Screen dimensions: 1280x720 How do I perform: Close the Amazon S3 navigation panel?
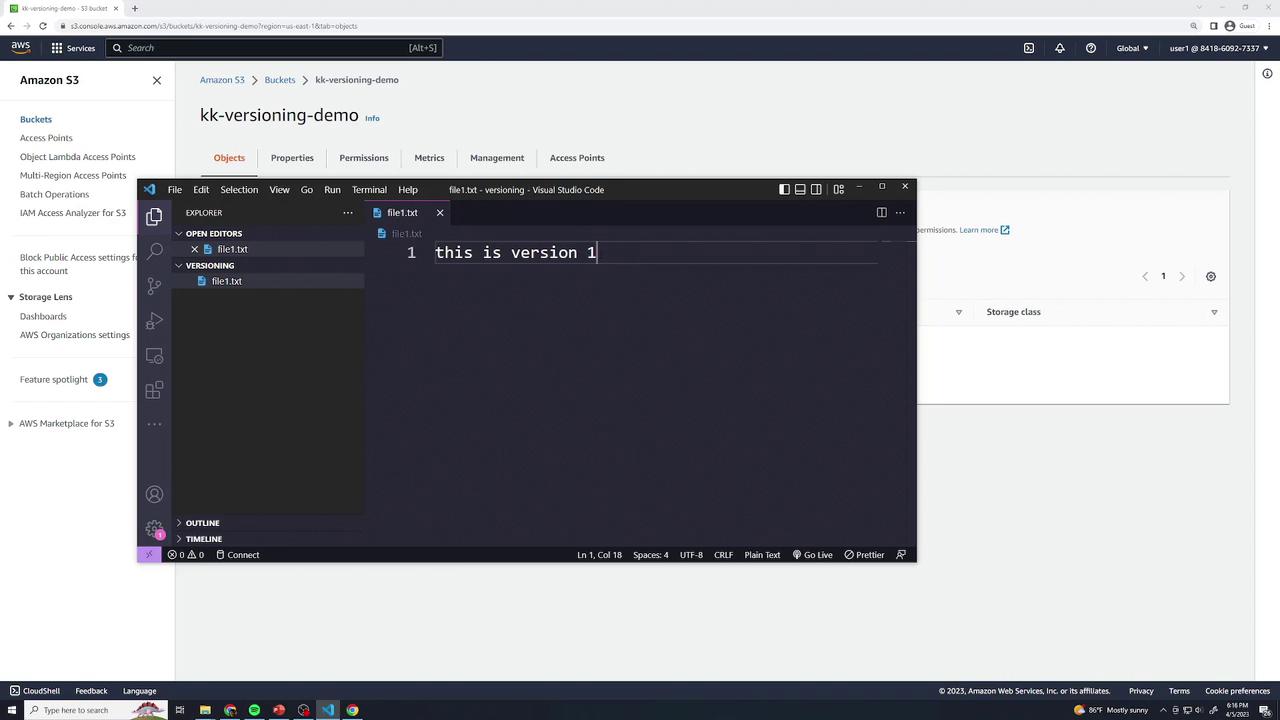(157, 80)
